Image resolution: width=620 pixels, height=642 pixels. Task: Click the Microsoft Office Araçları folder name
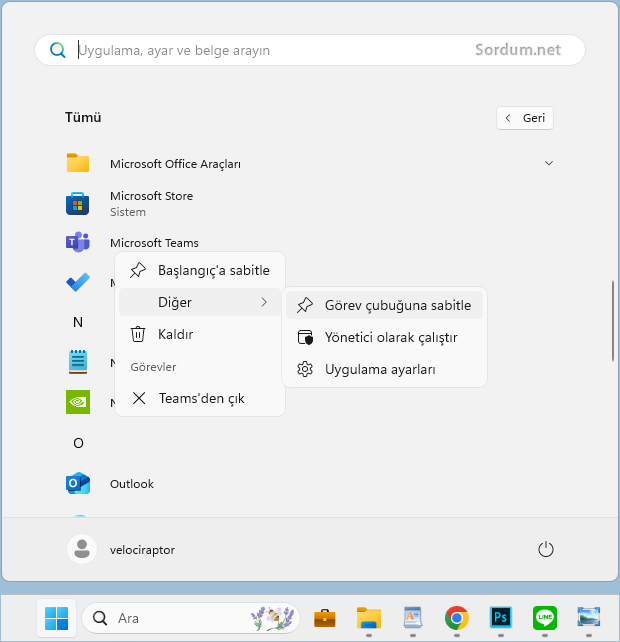[x=175, y=164]
